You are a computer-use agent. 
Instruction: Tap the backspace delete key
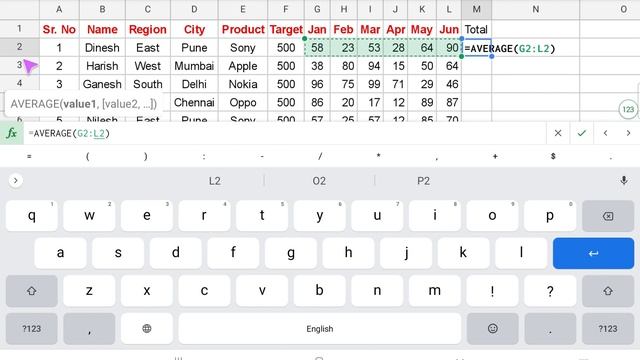click(608, 216)
